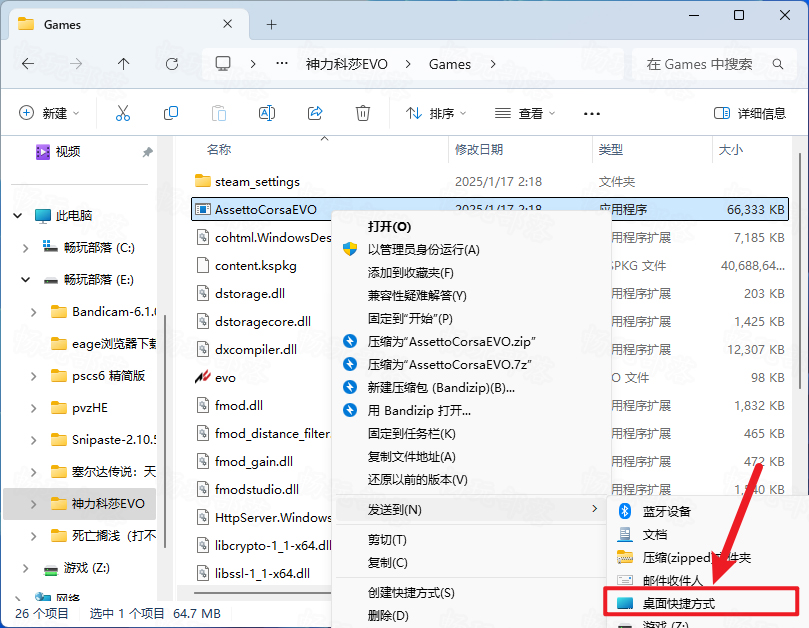Click the Rename icon in toolbar
809x628 pixels.
pyautogui.click(x=267, y=113)
